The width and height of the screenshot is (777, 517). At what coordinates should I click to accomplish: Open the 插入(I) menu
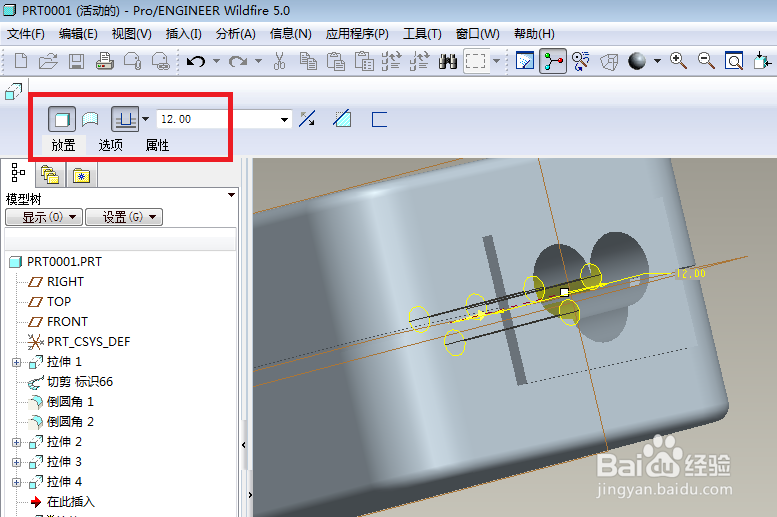pyautogui.click(x=183, y=34)
